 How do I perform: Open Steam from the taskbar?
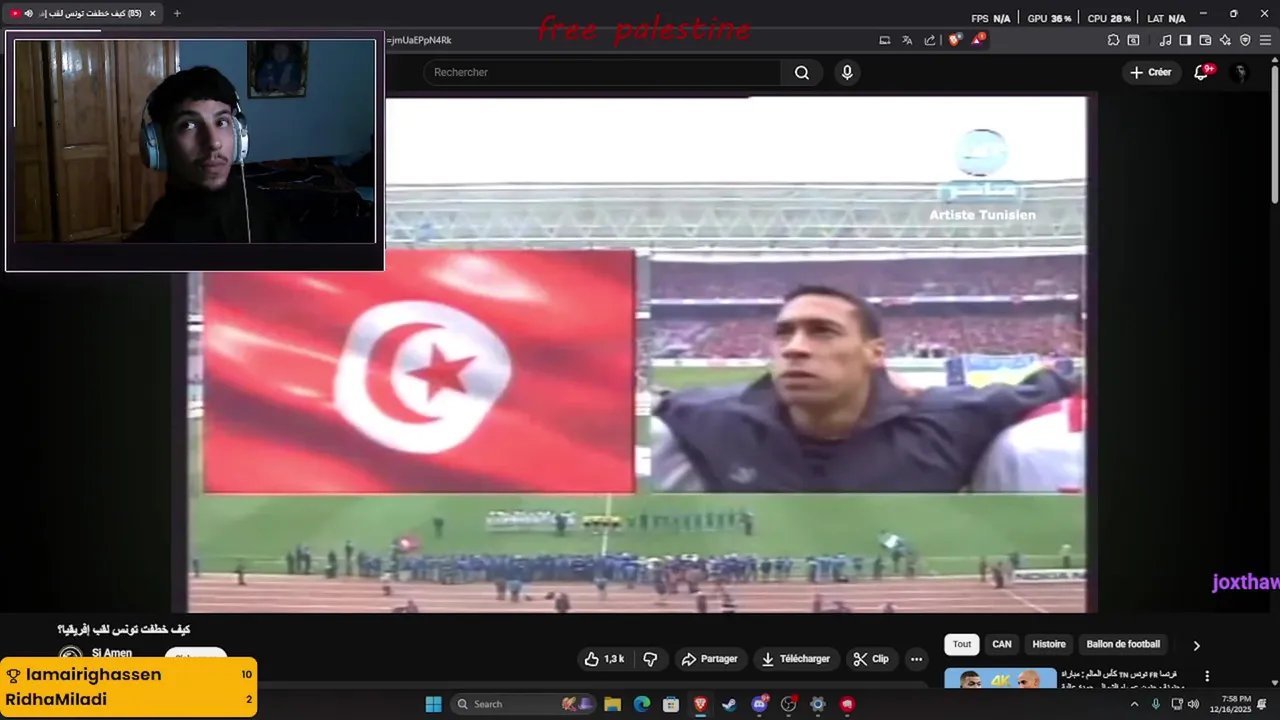click(x=729, y=704)
